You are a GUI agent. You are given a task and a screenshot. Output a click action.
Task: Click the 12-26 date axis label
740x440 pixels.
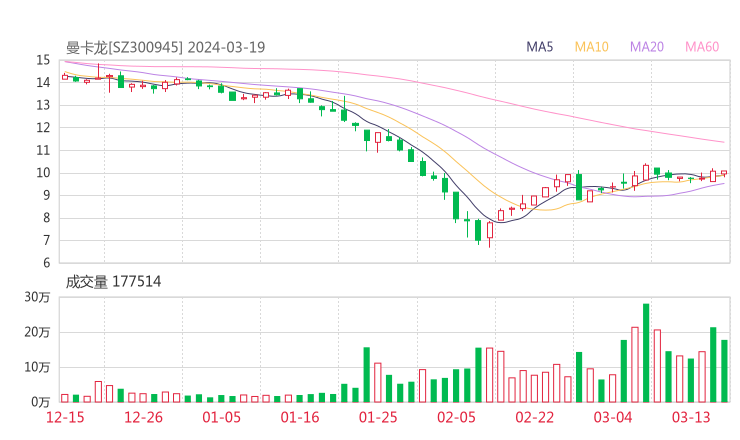pyautogui.click(x=143, y=417)
